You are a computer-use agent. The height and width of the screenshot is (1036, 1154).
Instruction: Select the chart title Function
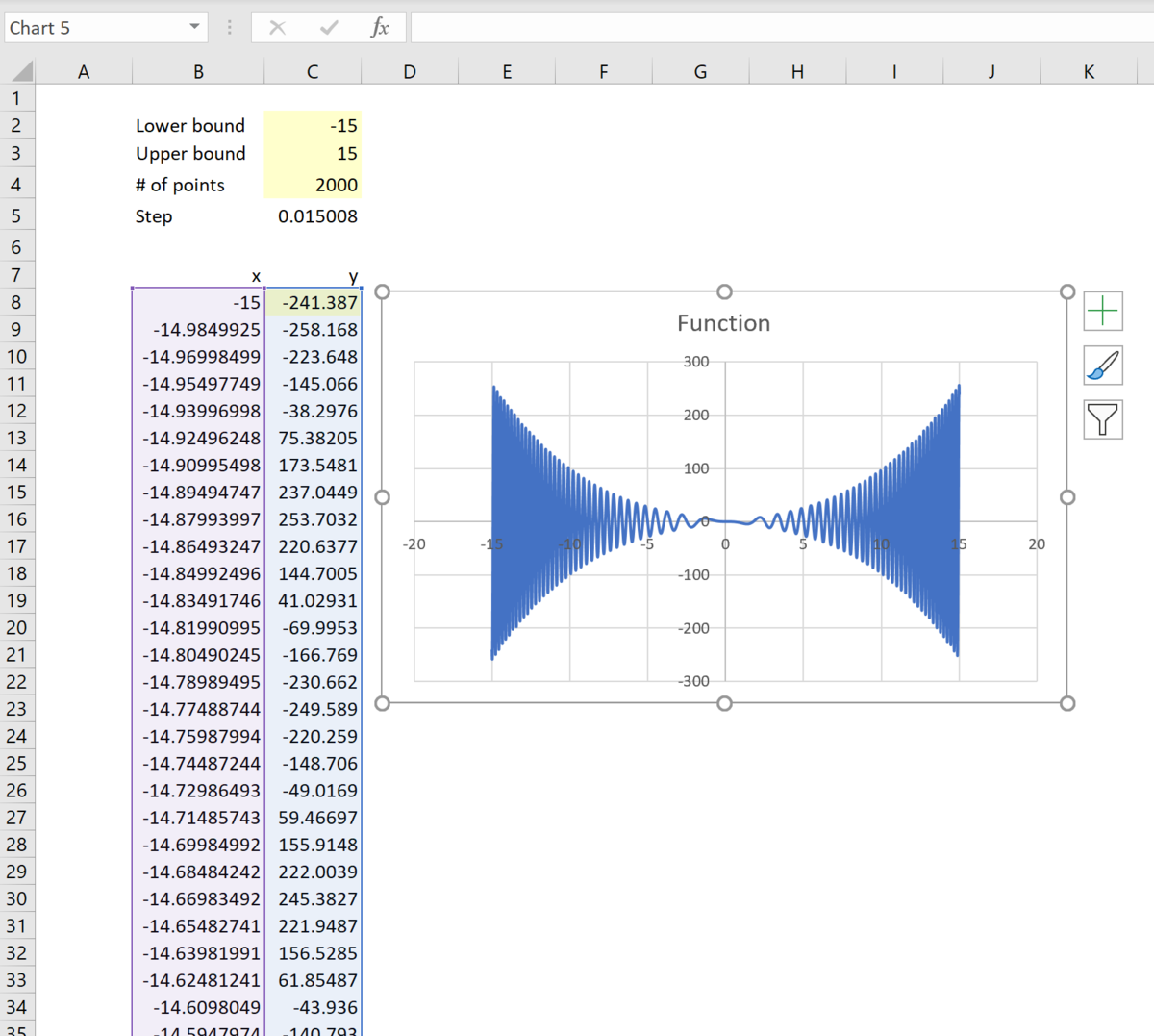723,323
